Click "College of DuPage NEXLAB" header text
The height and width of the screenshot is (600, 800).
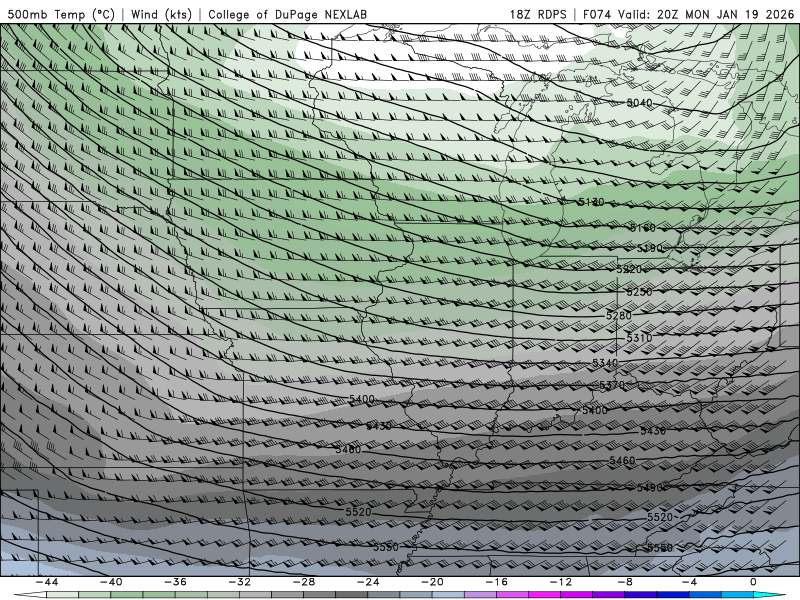point(287,14)
